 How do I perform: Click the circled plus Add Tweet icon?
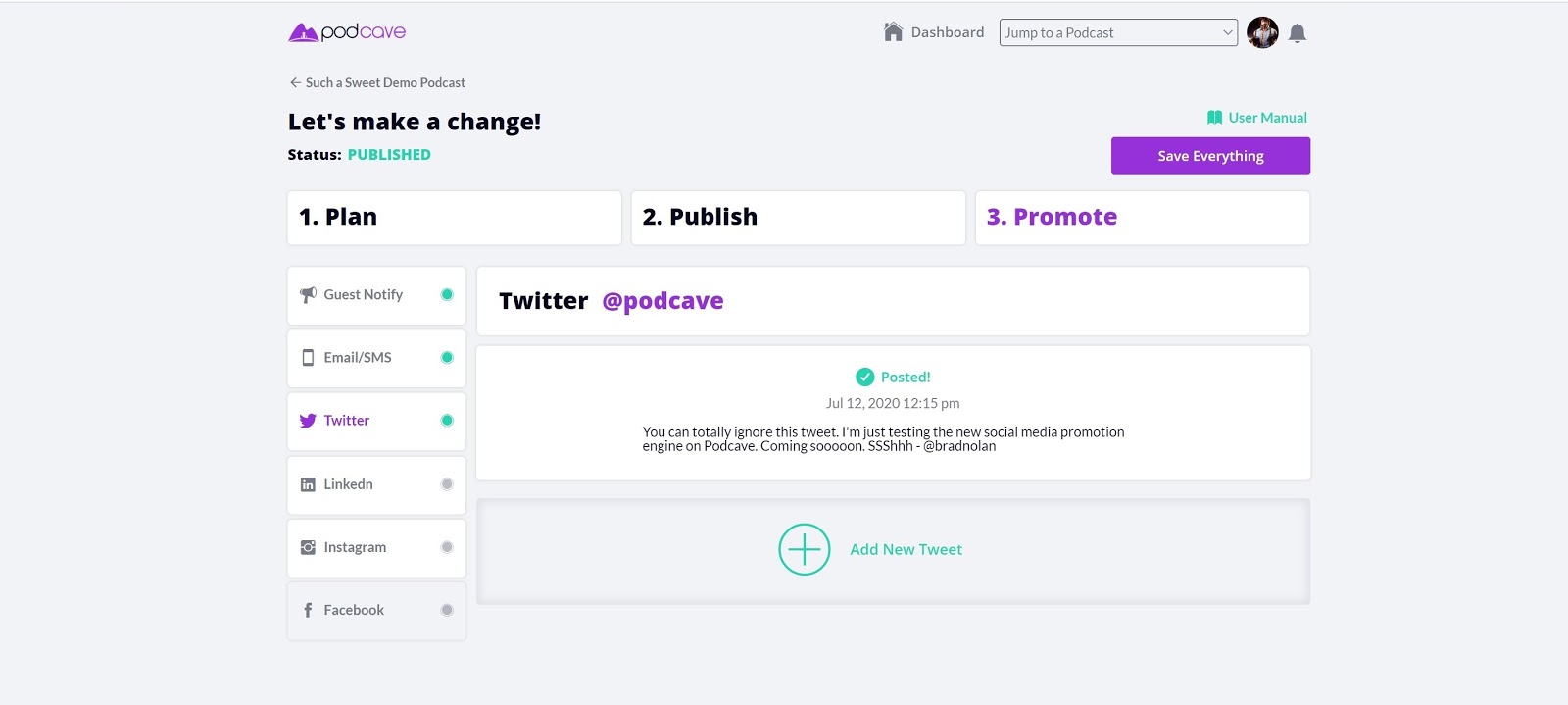point(805,549)
